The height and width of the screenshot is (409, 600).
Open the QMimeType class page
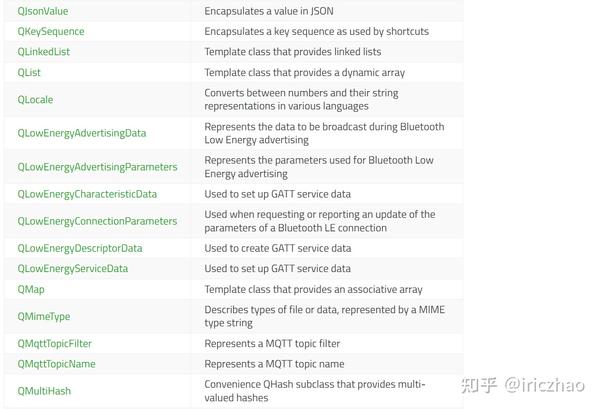[x=44, y=316]
